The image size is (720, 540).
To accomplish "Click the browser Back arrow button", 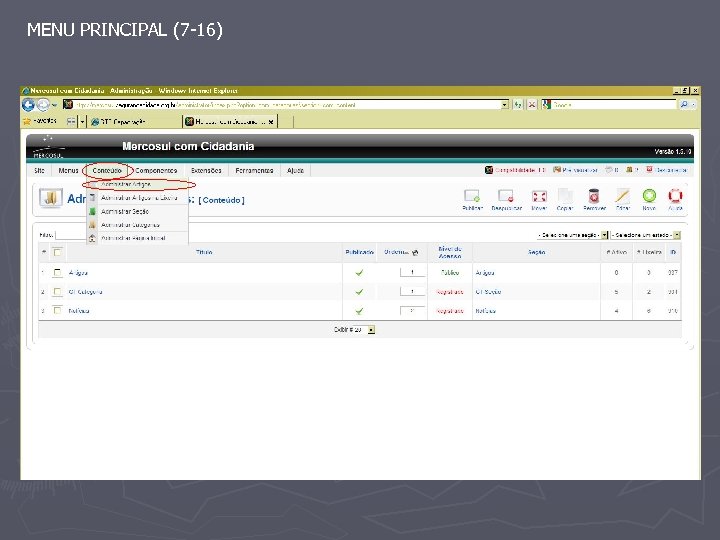I will click(28, 105).
